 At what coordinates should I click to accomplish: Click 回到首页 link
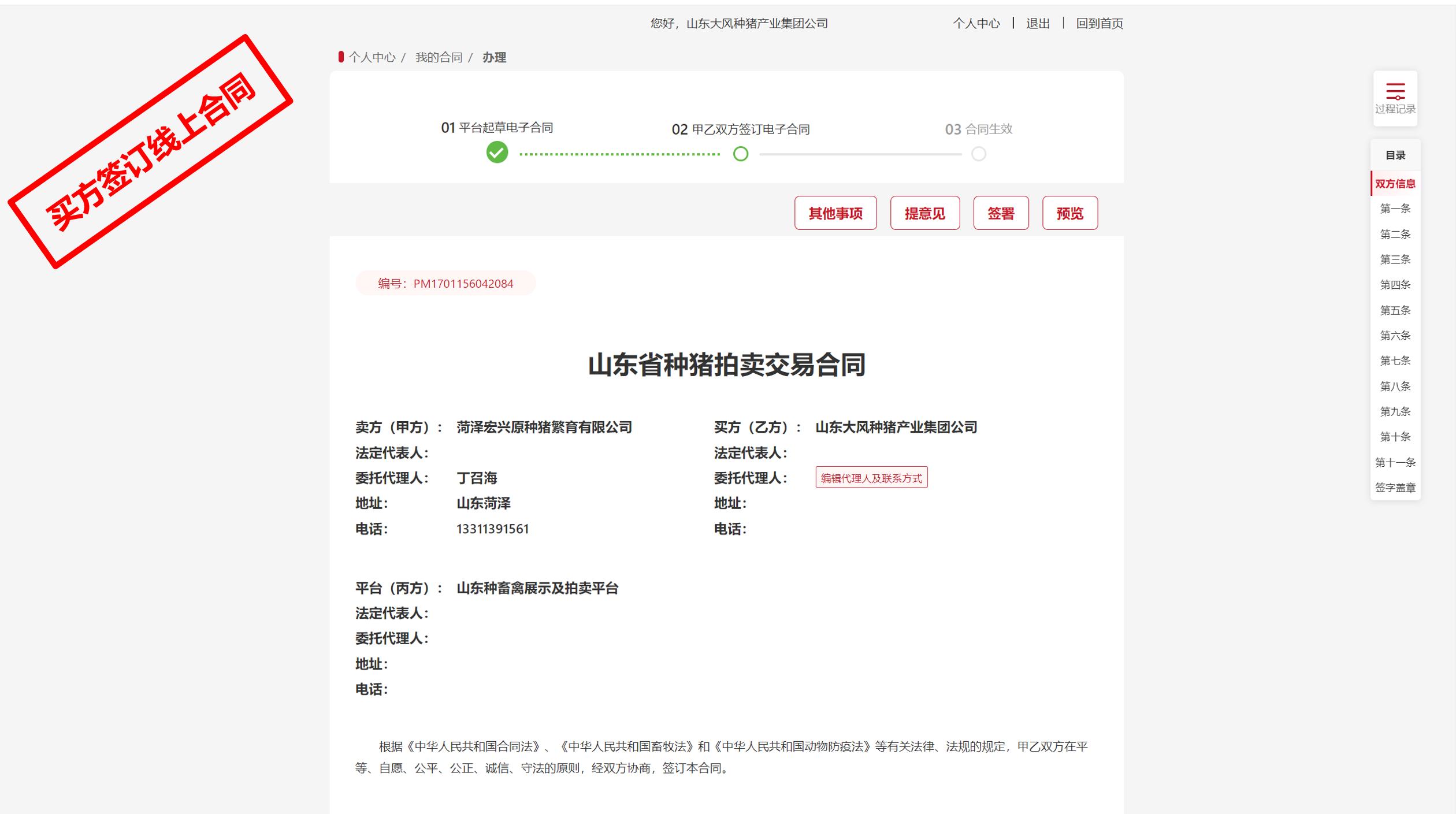pyautogui.click(x=1099, y=24)
